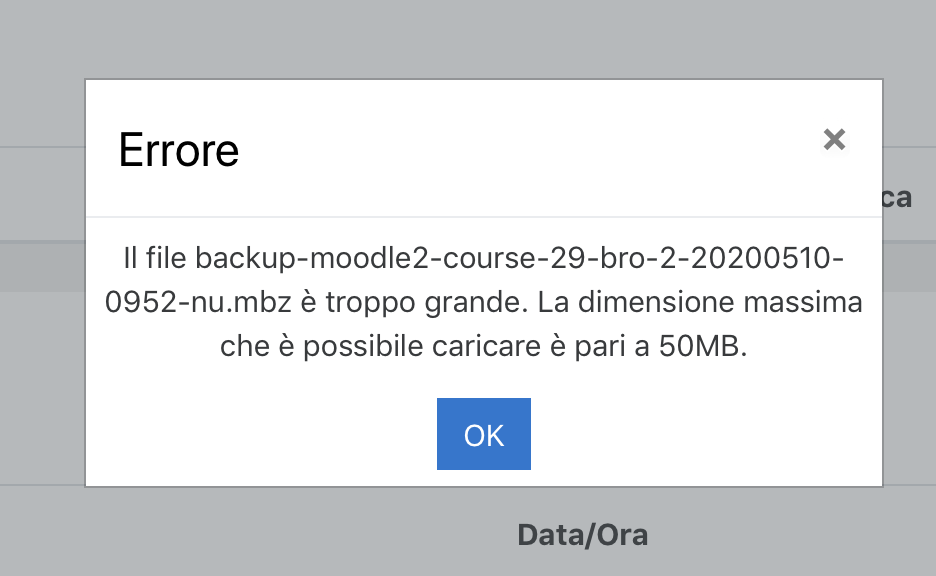The image size is (936, 576).
Task: Click the "Data/Ora" column header
Action: [x=582, y=535]
